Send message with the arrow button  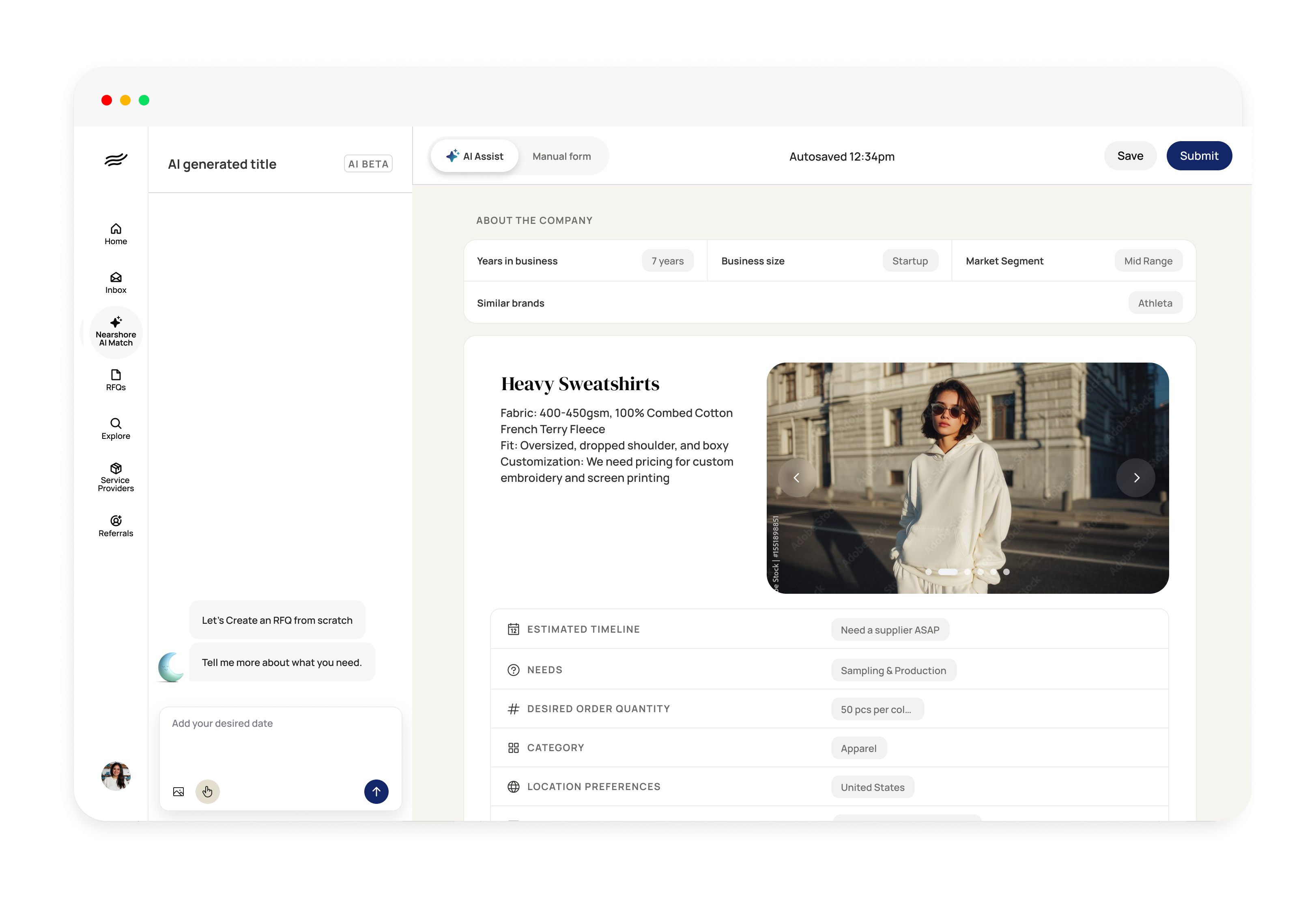click(376, 792)
